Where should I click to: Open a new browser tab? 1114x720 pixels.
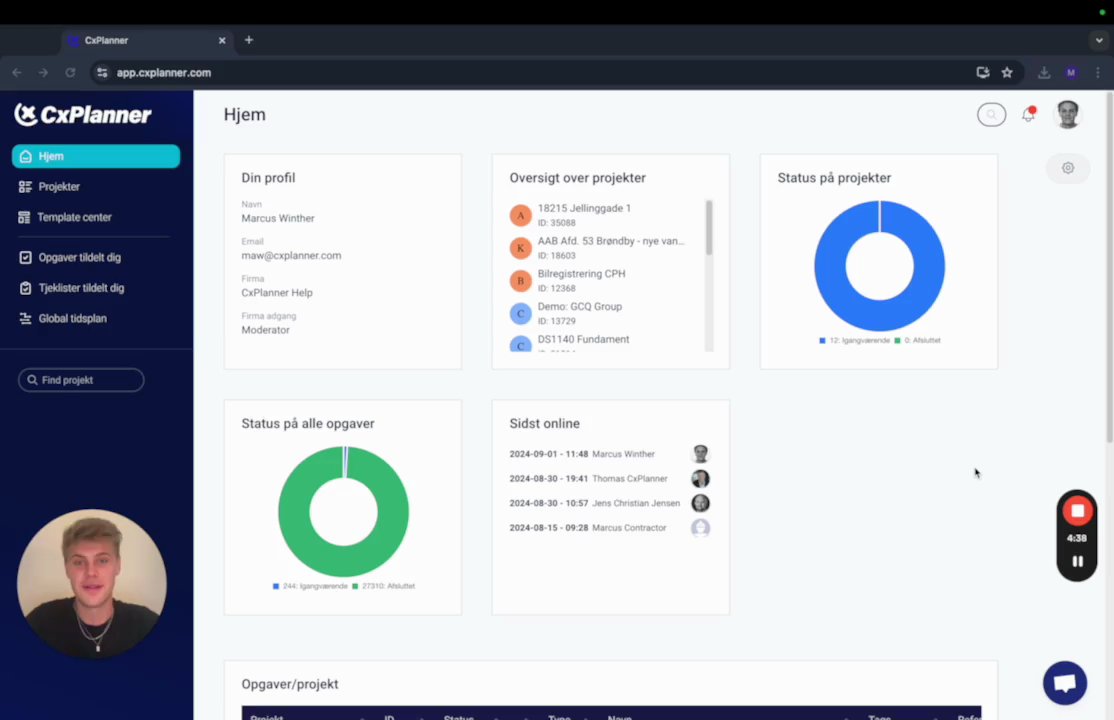(x=249, y=40)
